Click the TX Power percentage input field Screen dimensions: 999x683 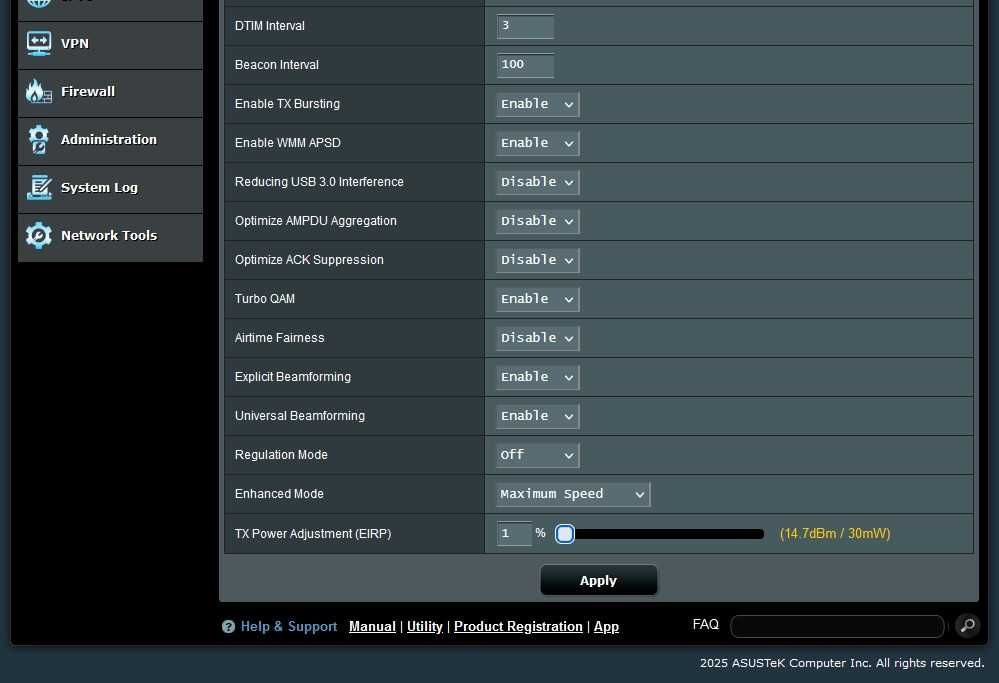[514, 533]
